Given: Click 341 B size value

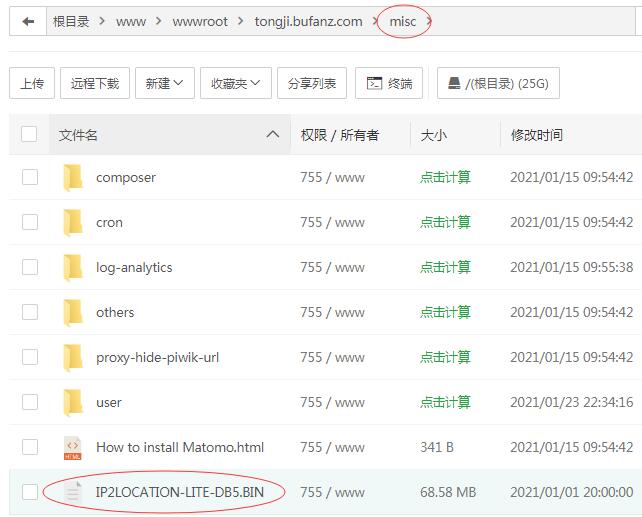Looking at the screenshot, I should [x=437, y=447].
